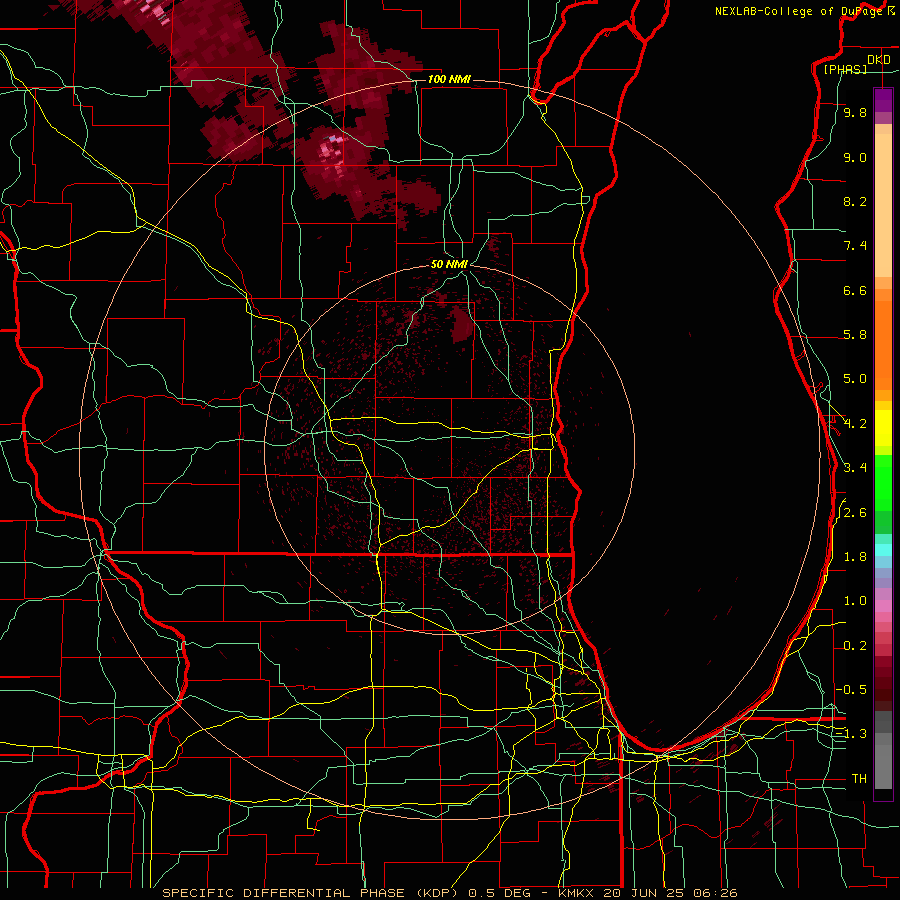Click the 5.8 legend value

coord(855,335)
